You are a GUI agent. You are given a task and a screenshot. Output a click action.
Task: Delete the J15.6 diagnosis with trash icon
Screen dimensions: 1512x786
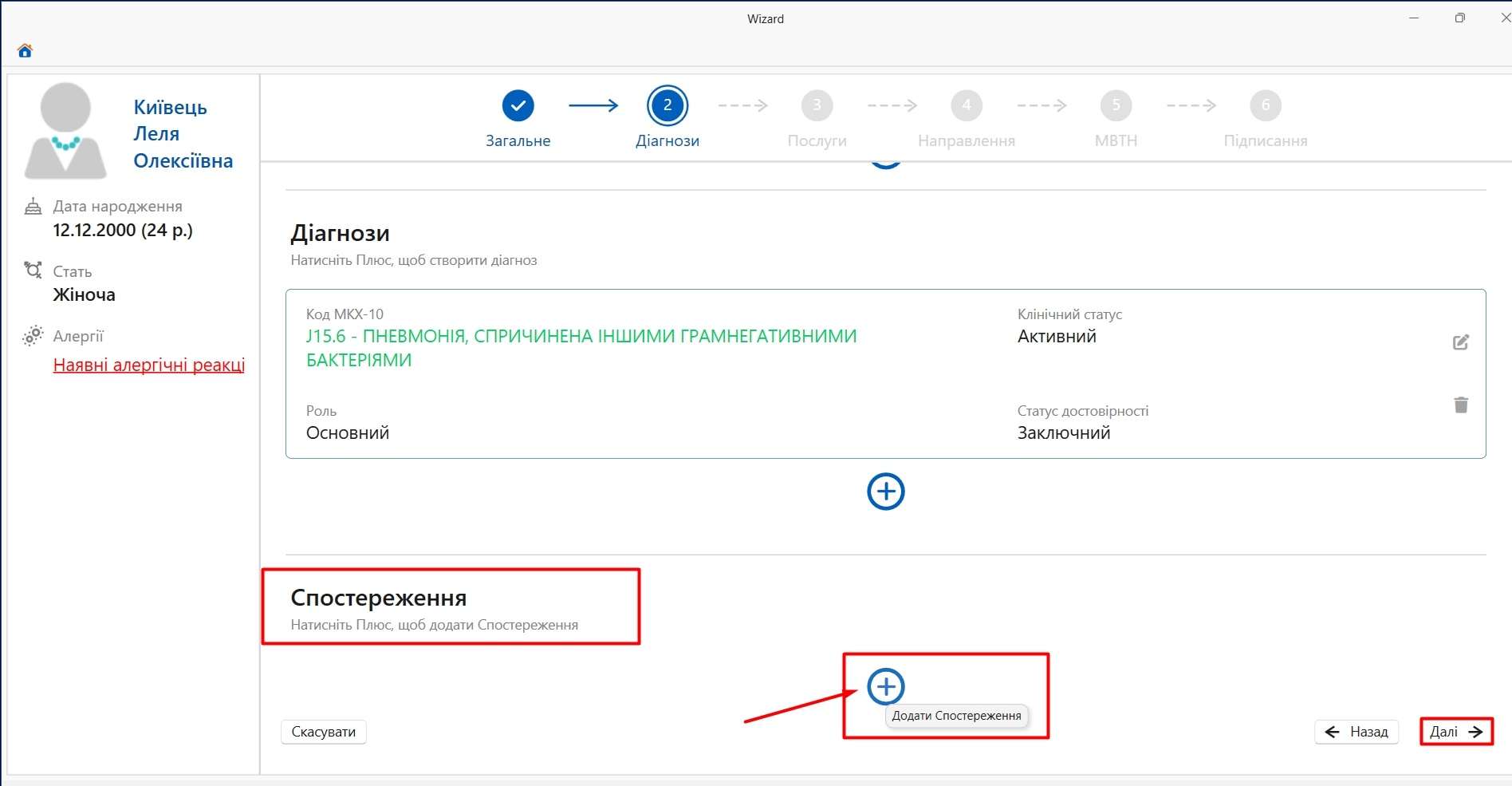[x=1461, y=405]
